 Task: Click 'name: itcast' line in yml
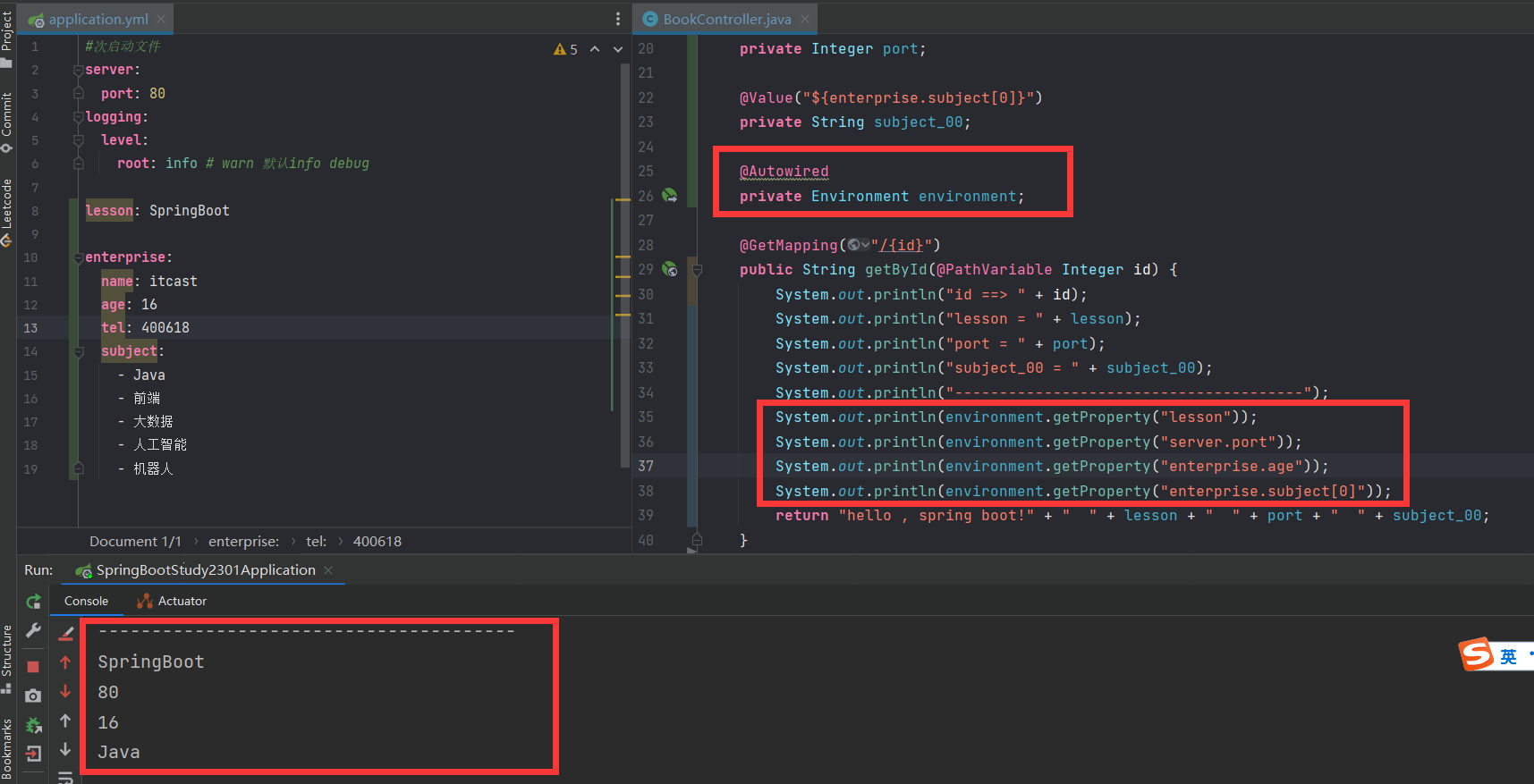(149, 281)
